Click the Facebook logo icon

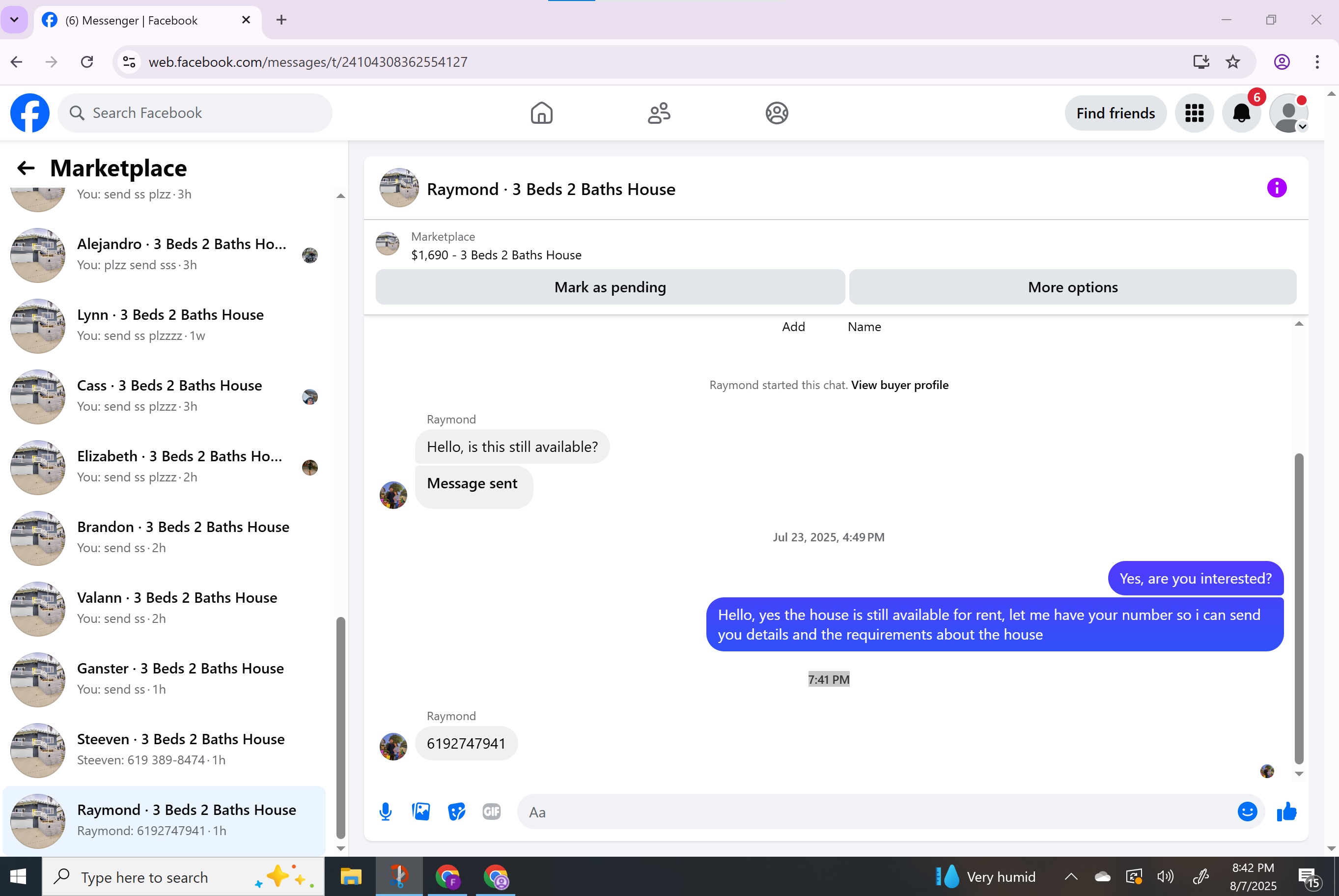tap(29, 112)
